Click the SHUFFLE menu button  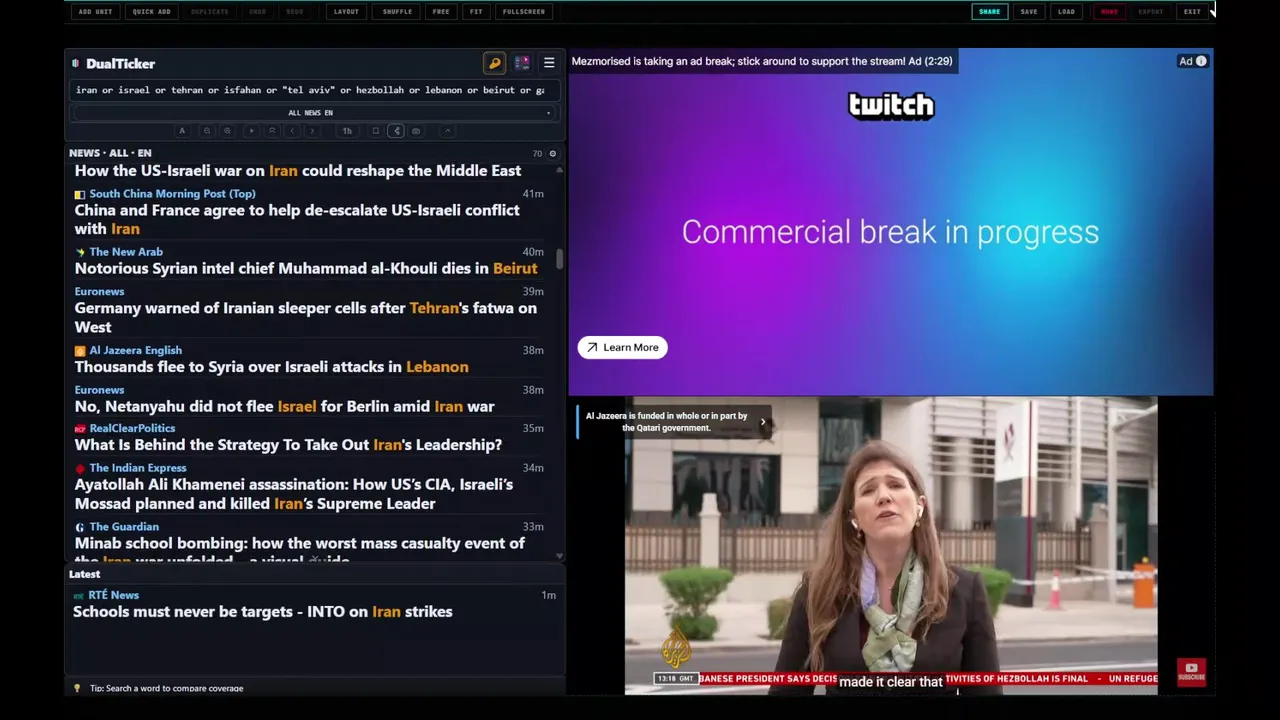click(x=397, y=12)
